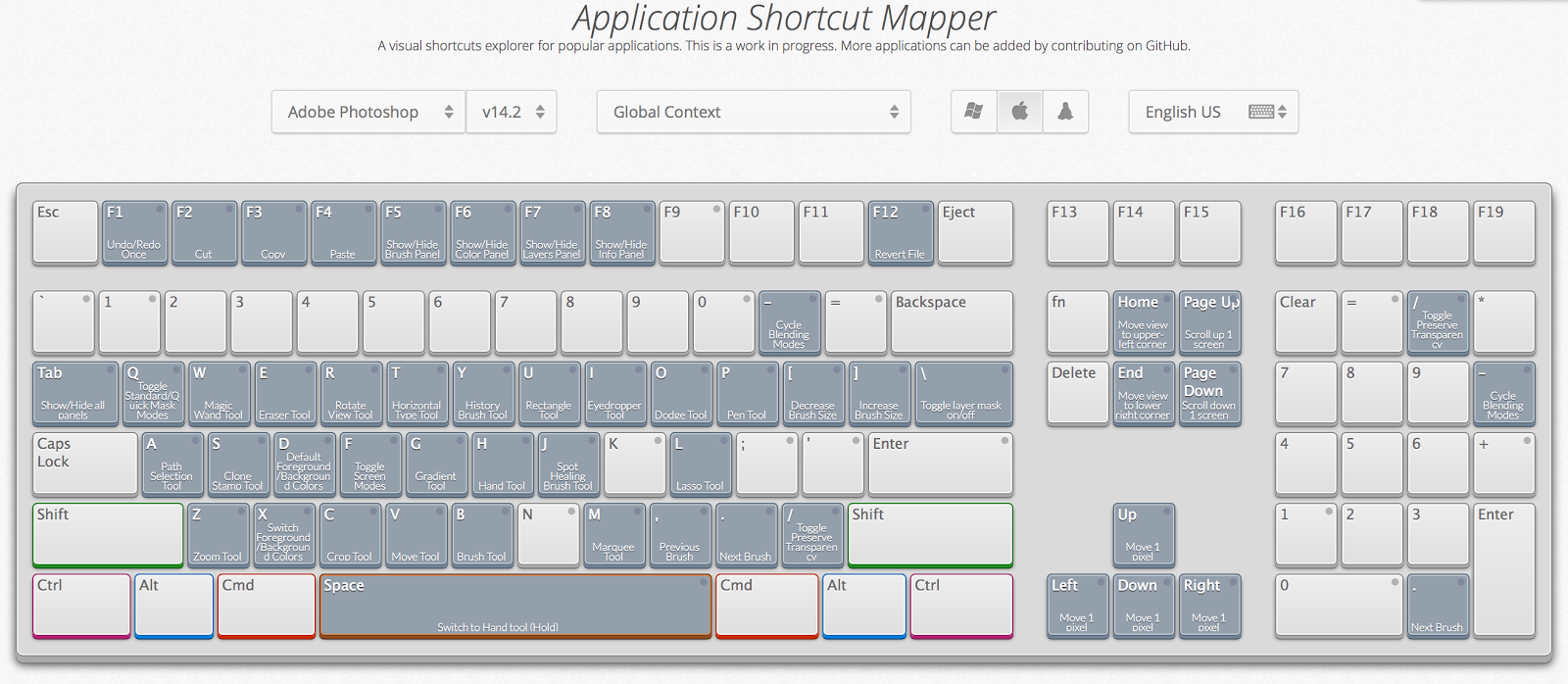Select the Linux penguin icon button

click(x=1065, y=112)
